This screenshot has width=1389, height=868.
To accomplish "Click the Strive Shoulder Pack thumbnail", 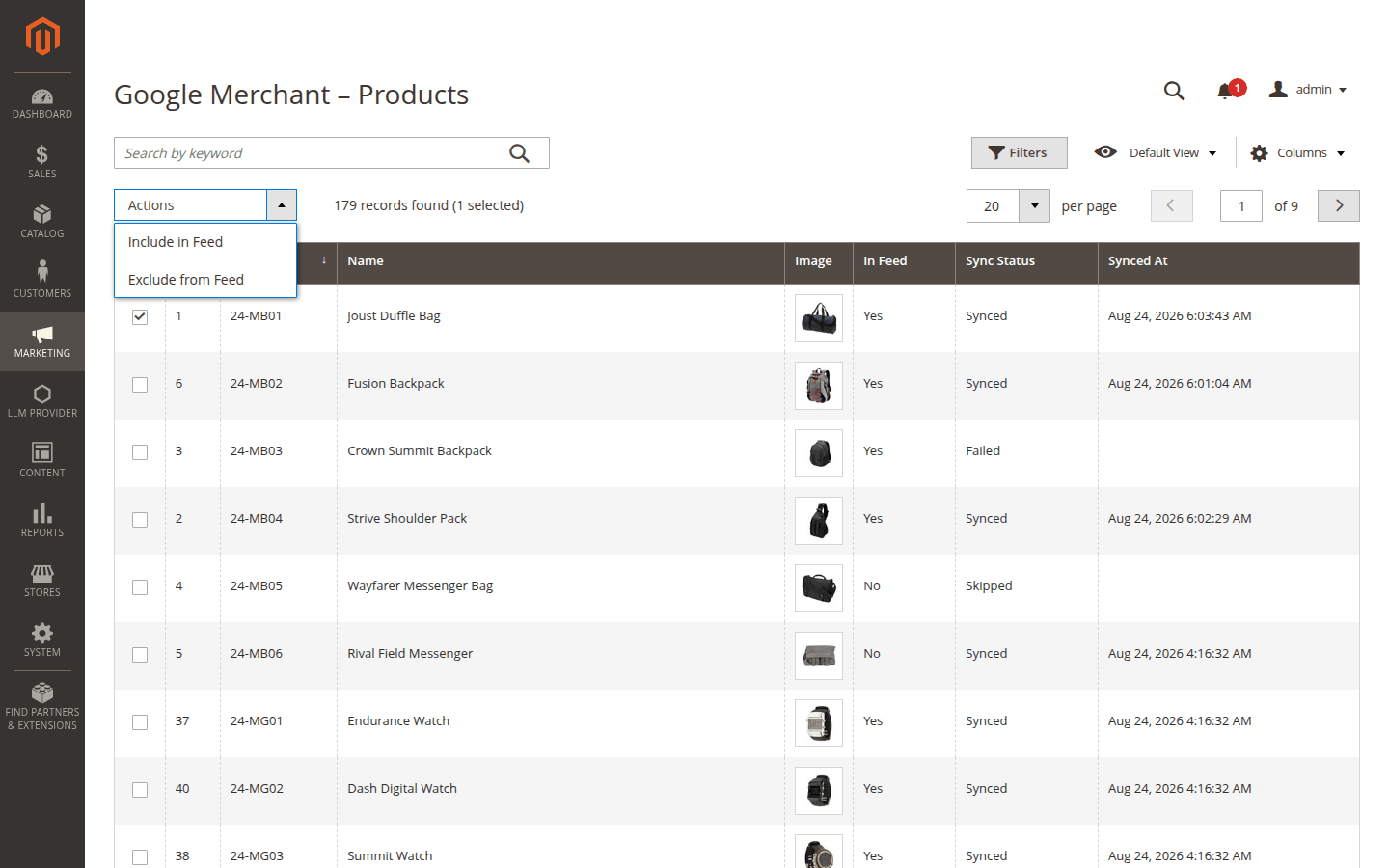I will tap(819, 521).
